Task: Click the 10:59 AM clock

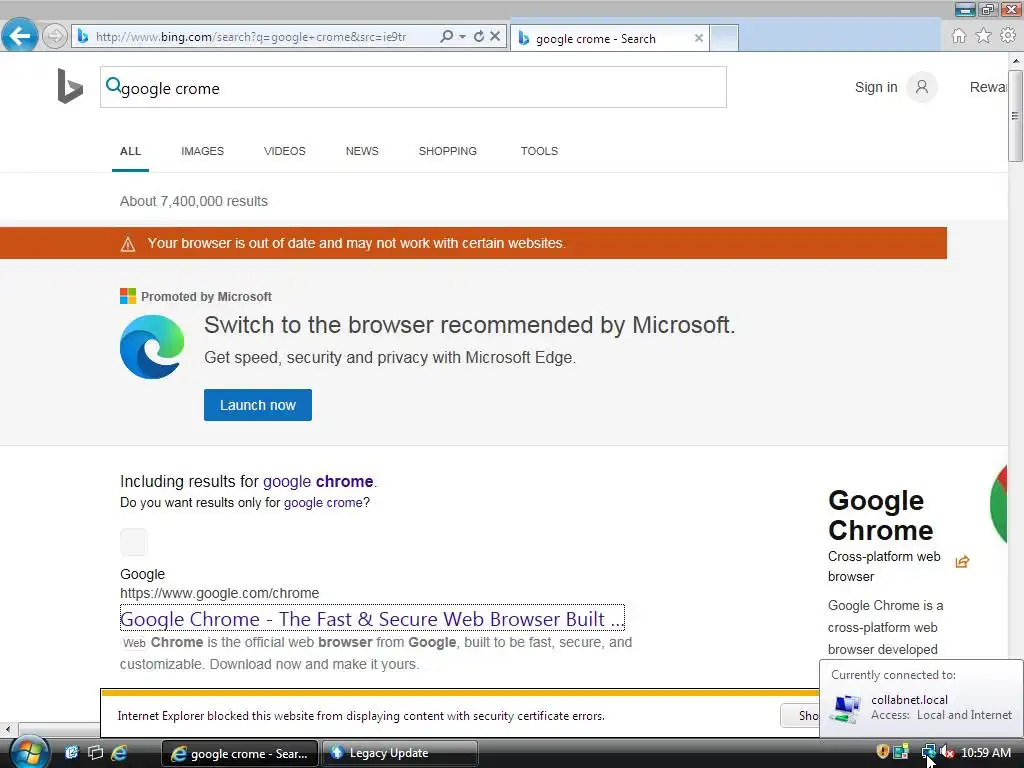Action: [985, 752]
